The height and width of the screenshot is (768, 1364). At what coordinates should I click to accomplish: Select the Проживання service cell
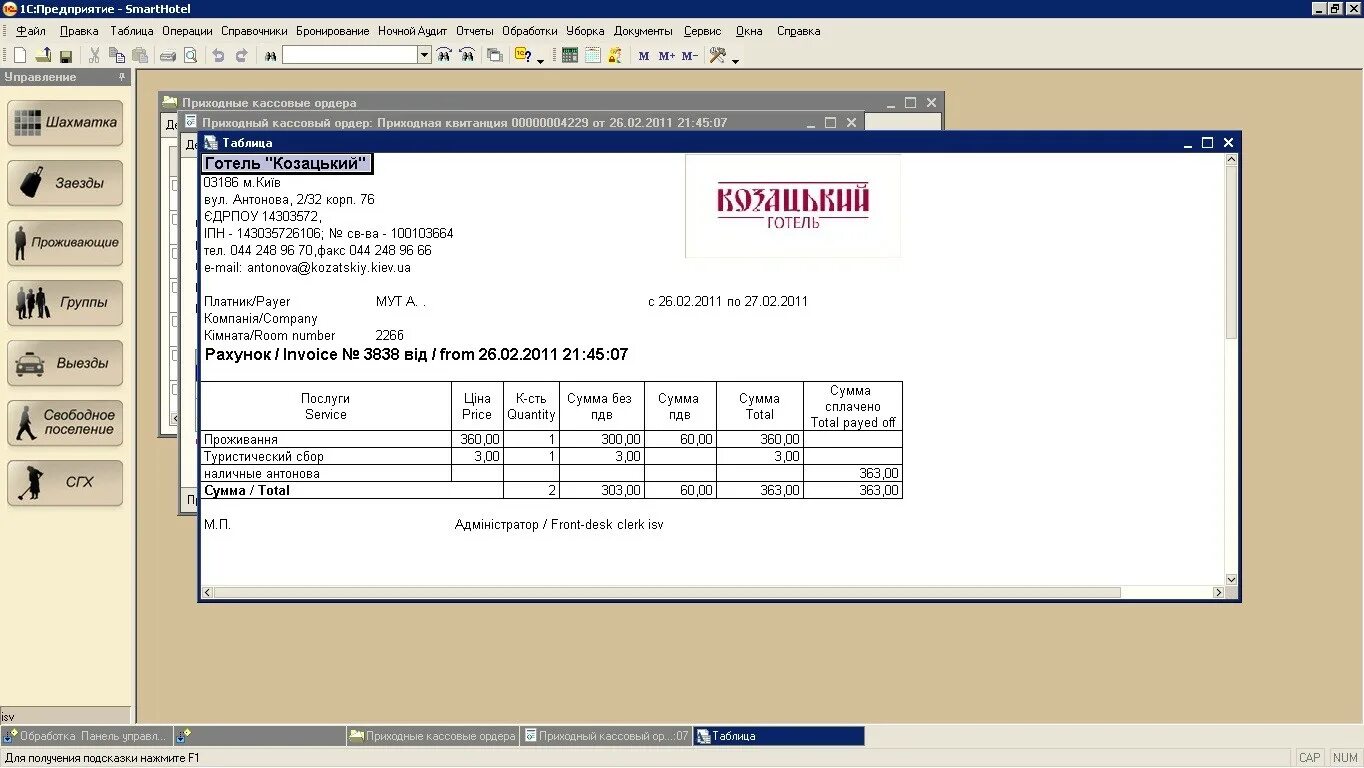[326, 440]
